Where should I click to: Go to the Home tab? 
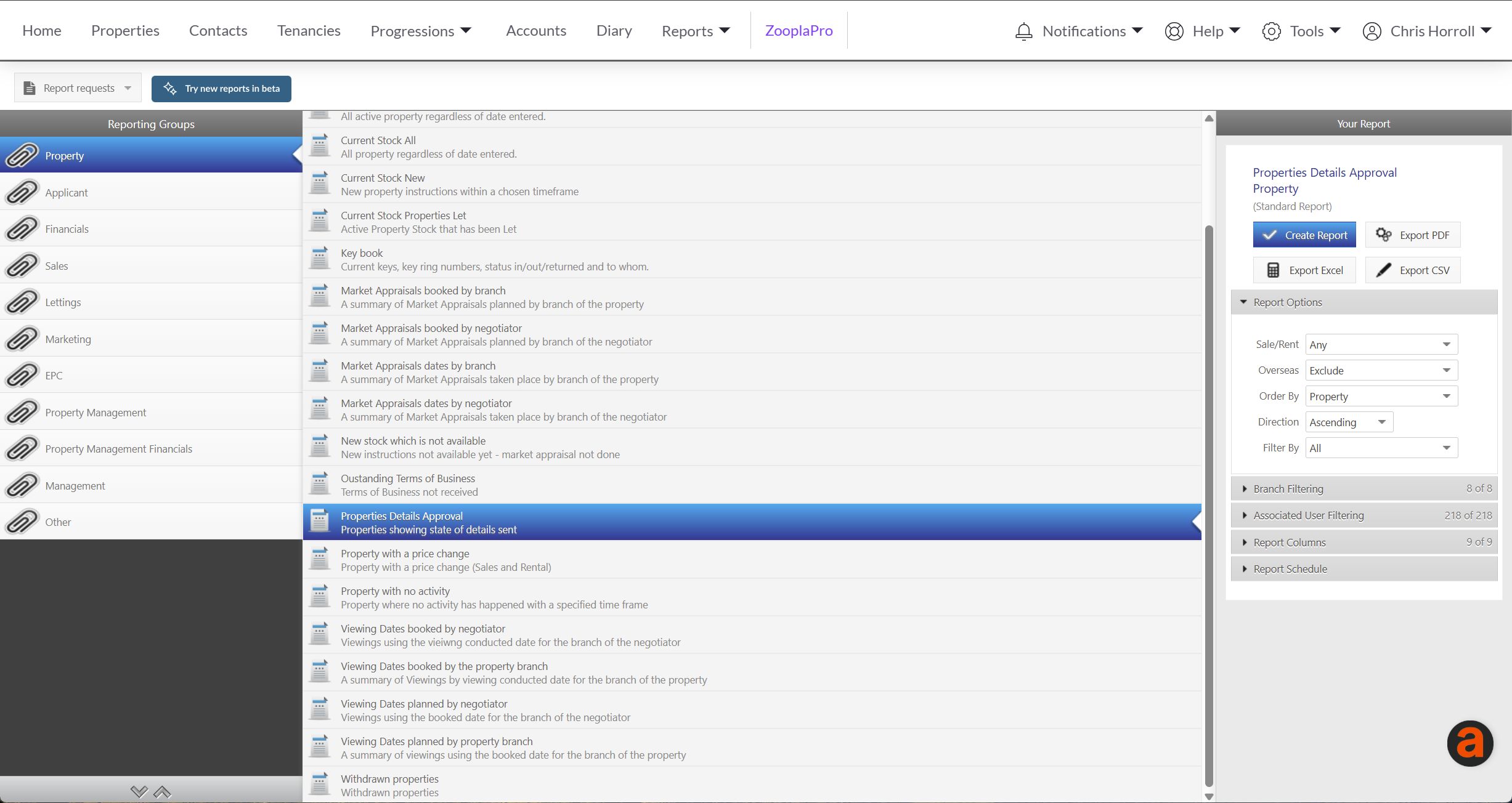[42, 31]
